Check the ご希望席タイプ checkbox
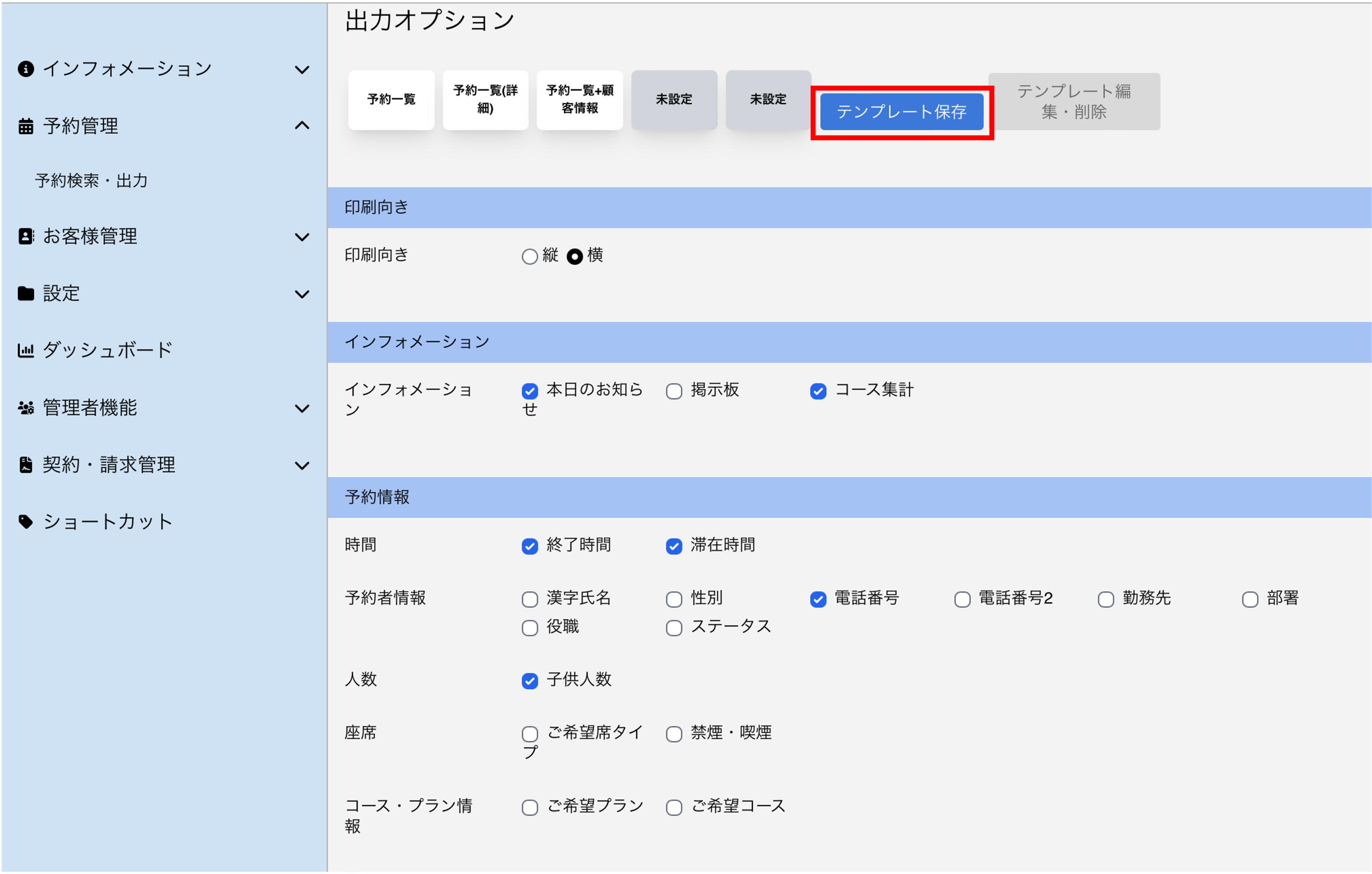Screen dimensions: 1372x874 point(530,734)
